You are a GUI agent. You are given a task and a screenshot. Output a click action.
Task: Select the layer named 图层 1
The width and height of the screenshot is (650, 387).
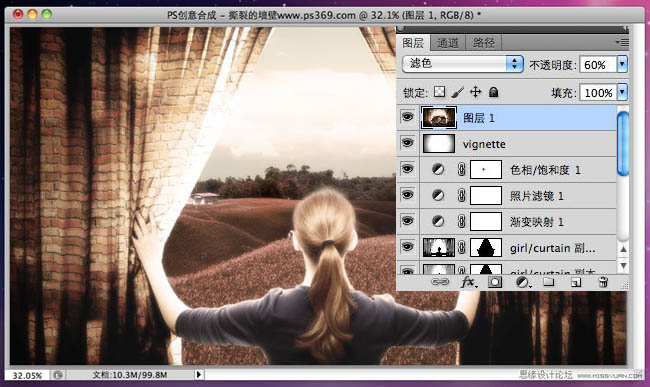[507, 118]
